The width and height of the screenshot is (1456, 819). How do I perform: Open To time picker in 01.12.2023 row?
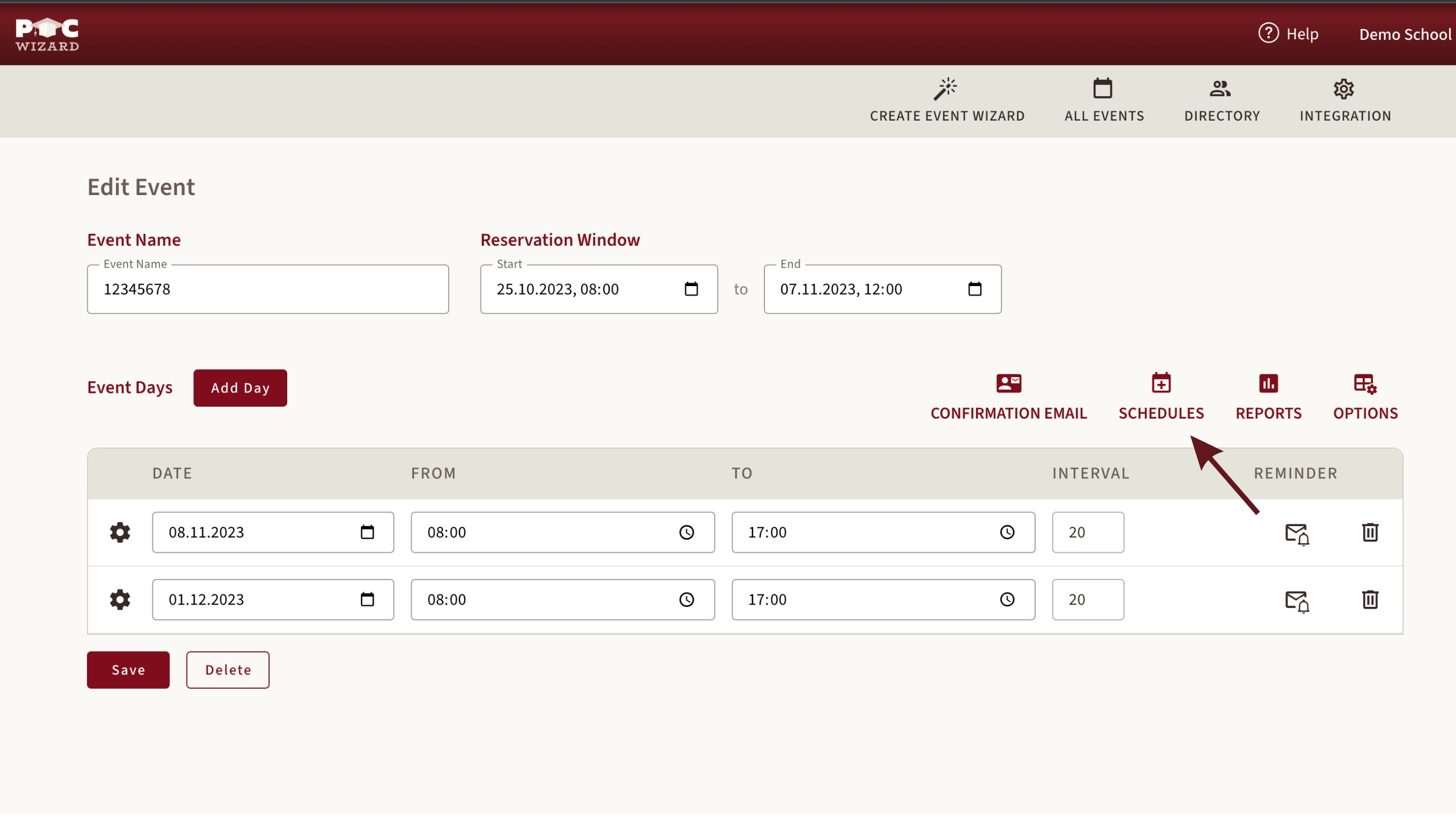pyautogui.click(x=1007, y=599)
